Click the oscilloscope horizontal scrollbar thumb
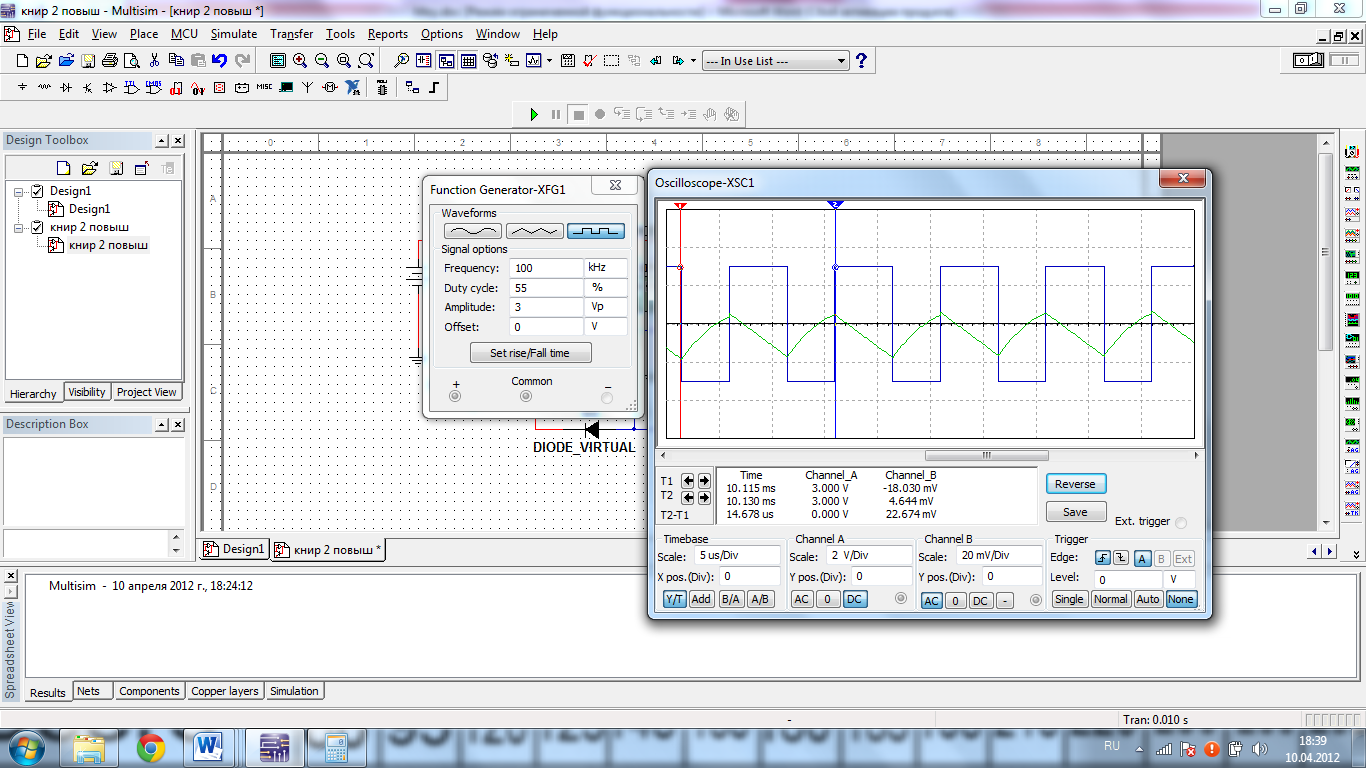This screenshot has height=768, width=1366. point(986,455)
